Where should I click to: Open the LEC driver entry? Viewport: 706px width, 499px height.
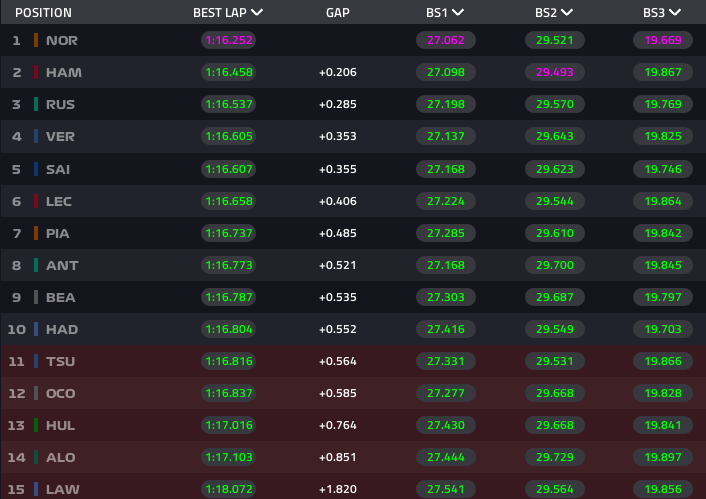(x=59, y=201)
